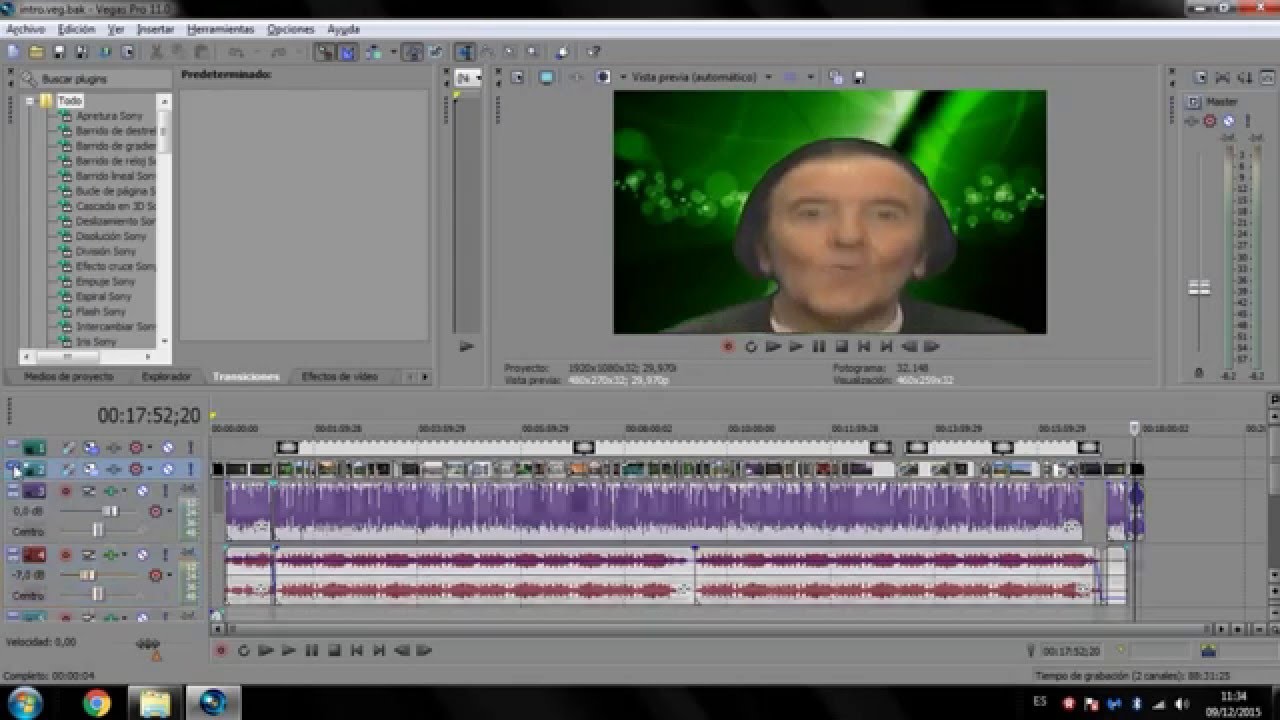Create a new project from the toolbar
This screenshot has height=720, width=1280.
(12, 51)
